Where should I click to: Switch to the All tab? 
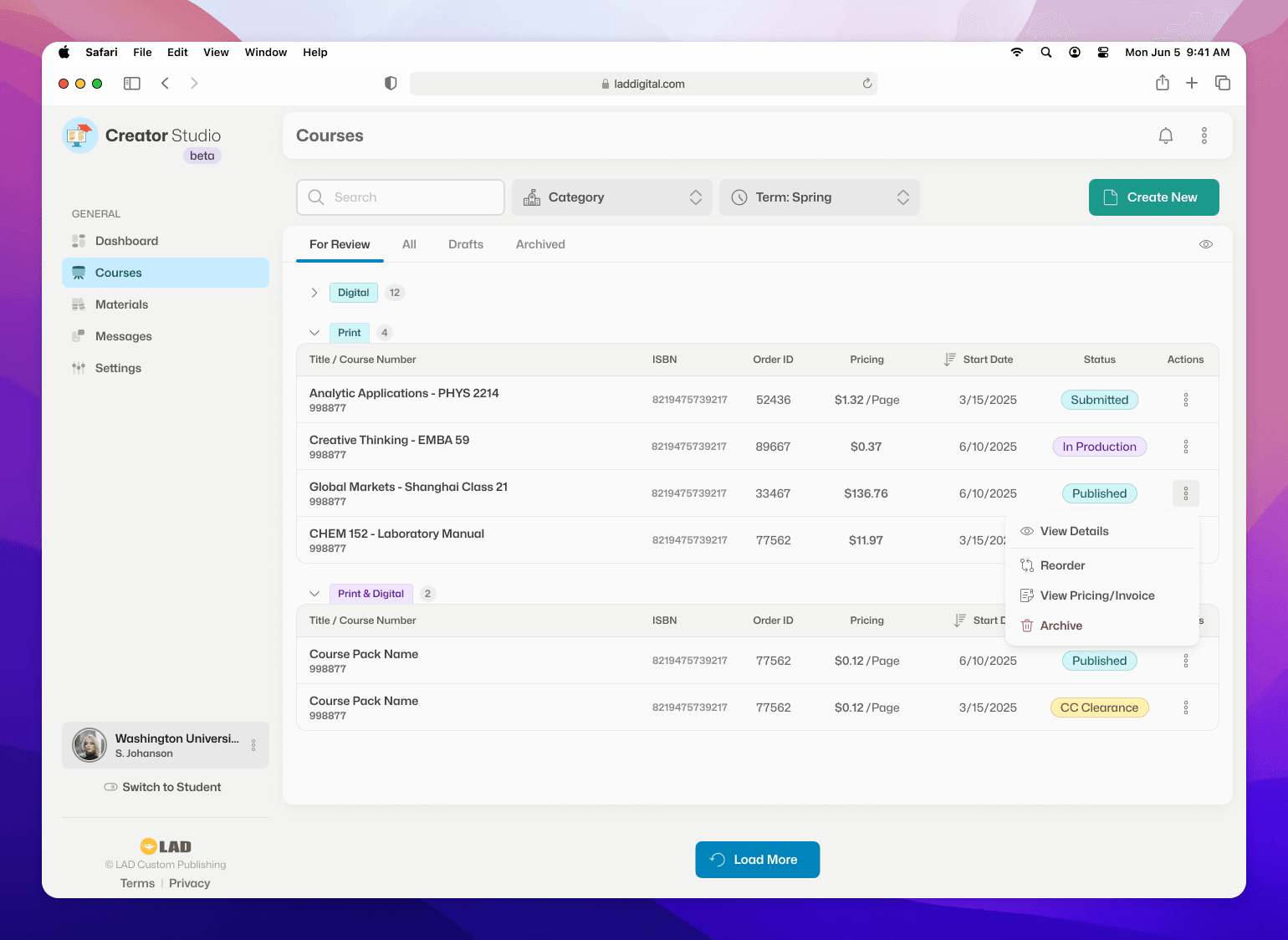(409, 244)
